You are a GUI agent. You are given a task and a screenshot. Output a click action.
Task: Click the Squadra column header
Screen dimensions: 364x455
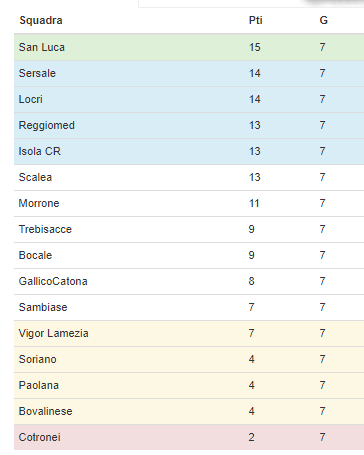pyautogui.click(x=41, y=20)
